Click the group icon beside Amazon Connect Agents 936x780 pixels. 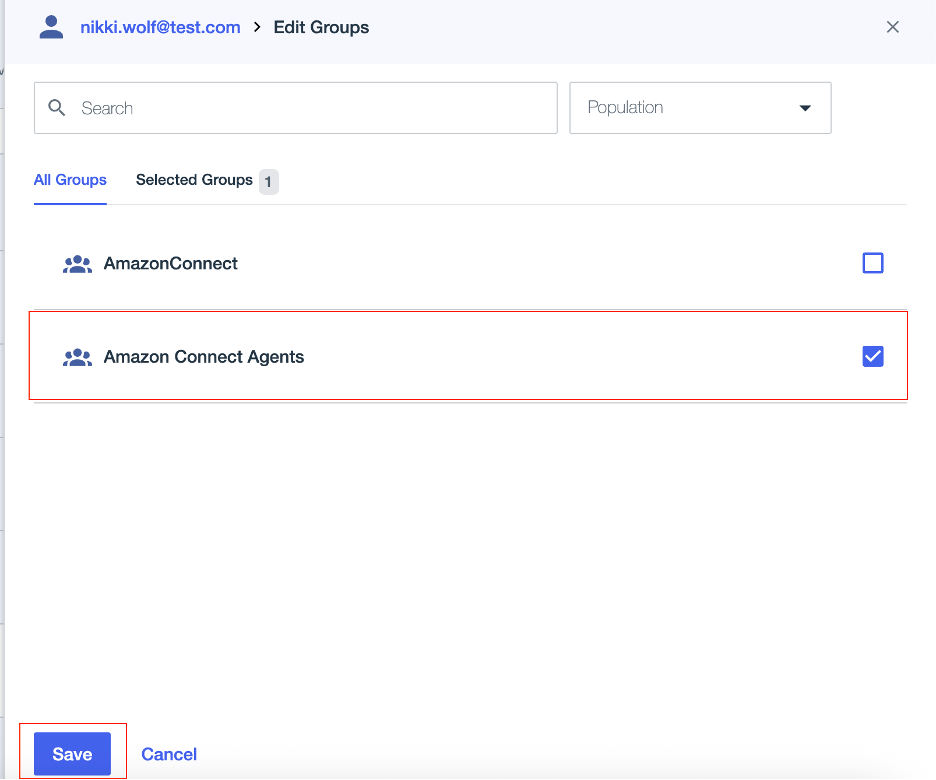click(77, 356)
